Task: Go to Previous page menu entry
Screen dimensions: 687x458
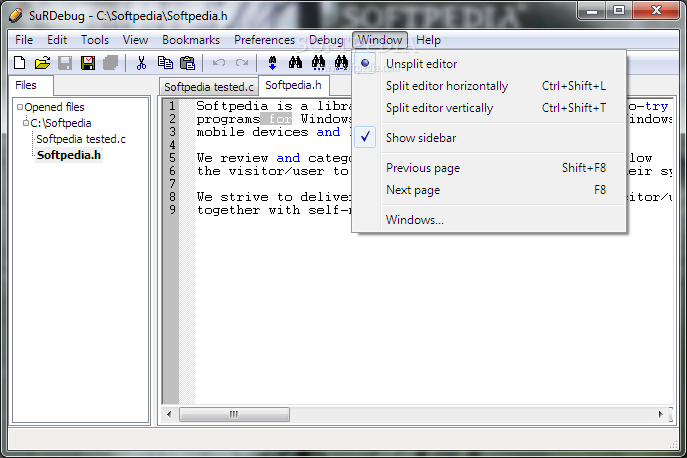Action: tap(489, 168)
